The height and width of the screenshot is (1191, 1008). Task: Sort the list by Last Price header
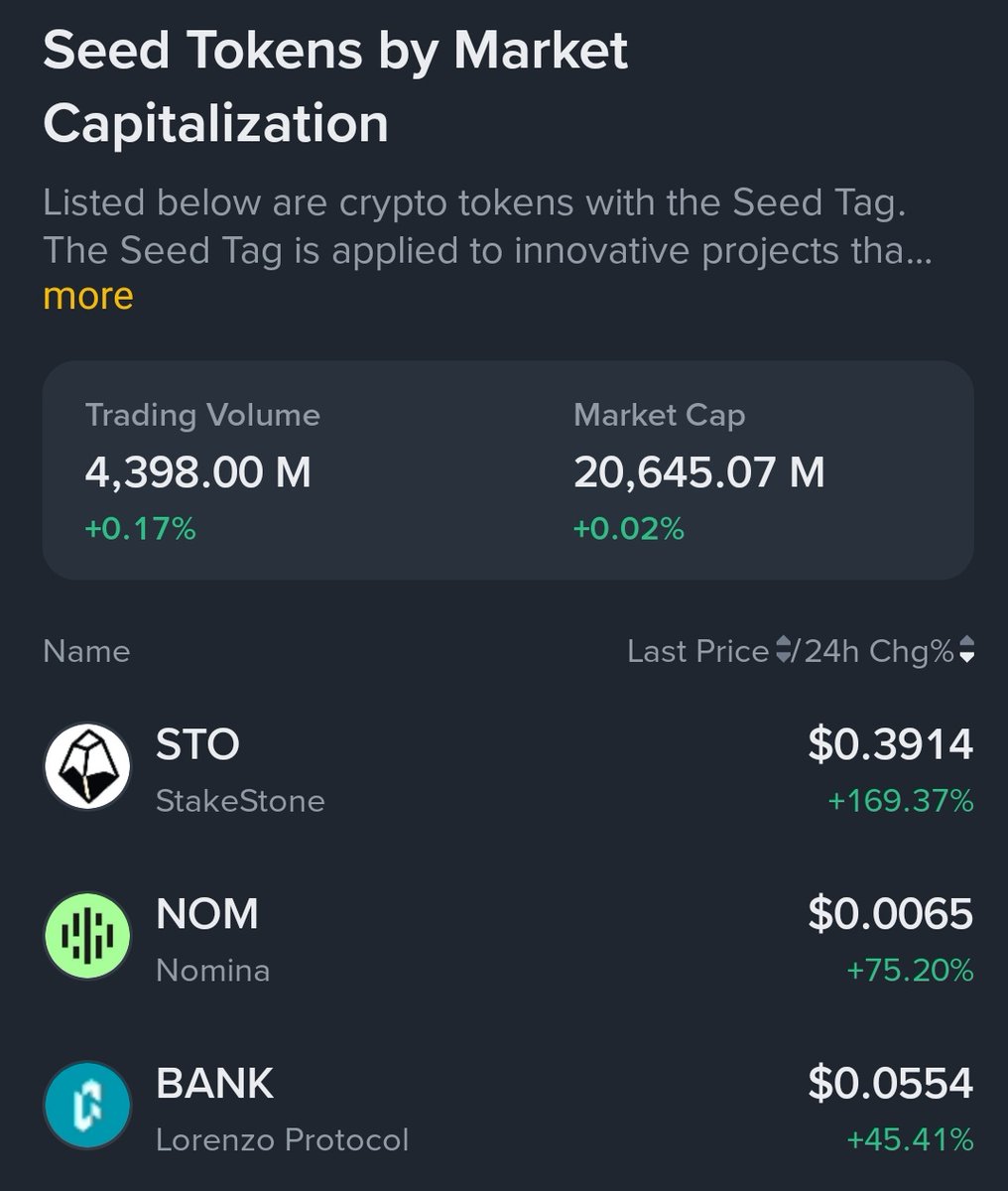coord(697,651)
